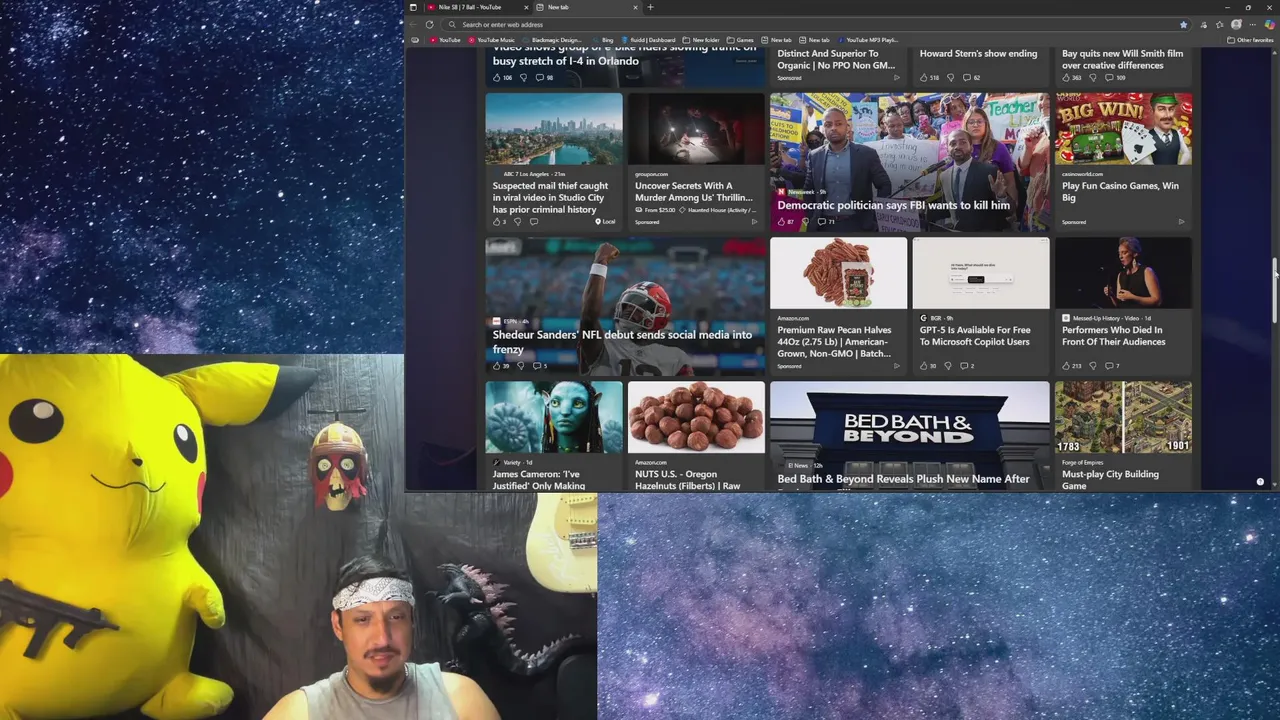This screenshot has height=720, width=1280.
Task: Click the Local tag on mail thief card
Action: (x=605, y=222)
